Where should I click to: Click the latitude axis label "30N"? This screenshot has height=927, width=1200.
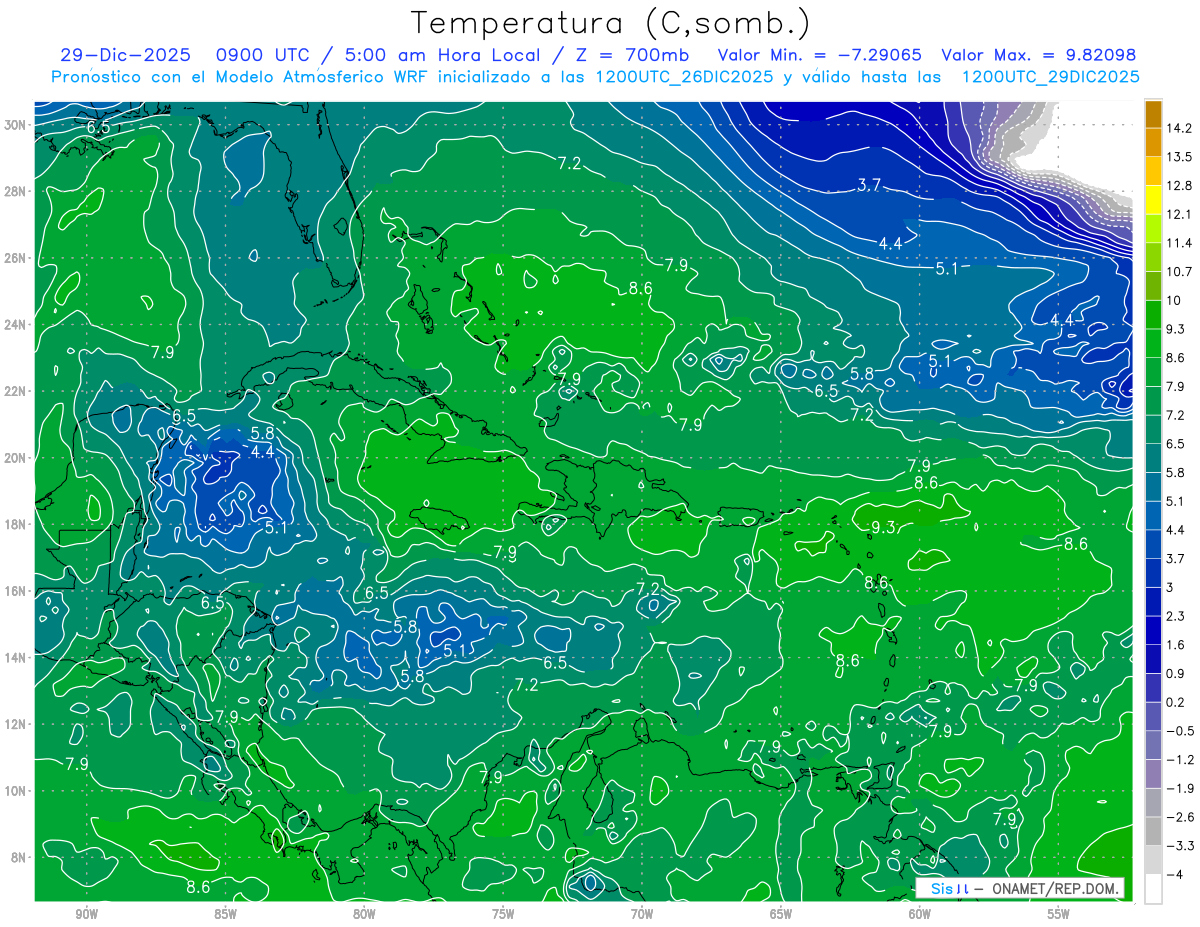point(16,125)
